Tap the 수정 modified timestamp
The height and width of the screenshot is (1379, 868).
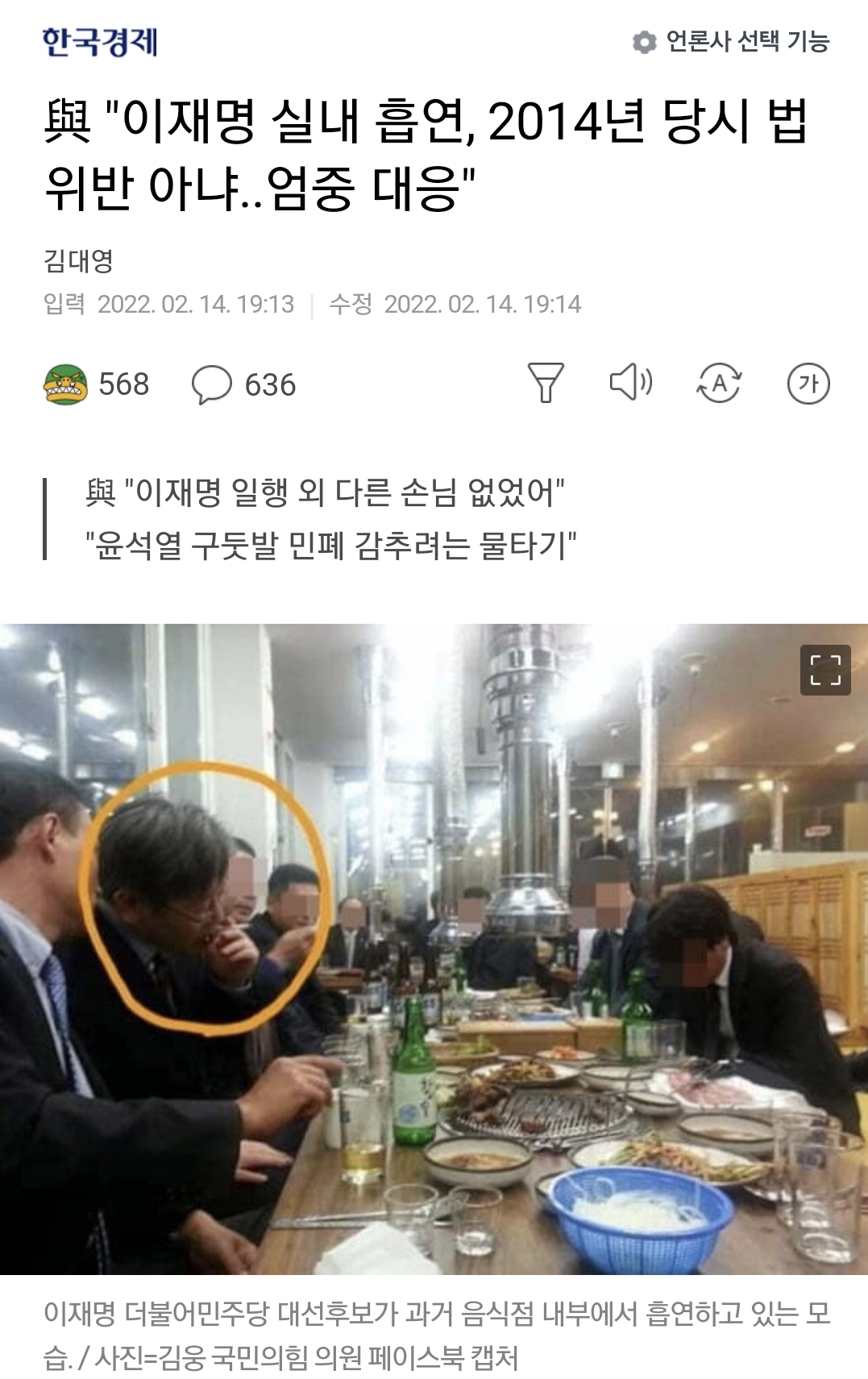(x=455, y=304)
